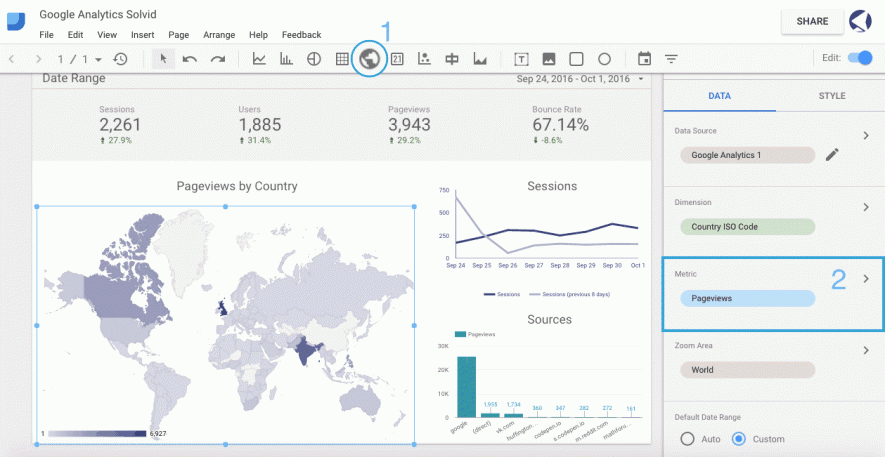Add a date range control
Viewport: 885px width, 457px height.
pos(644,59)
